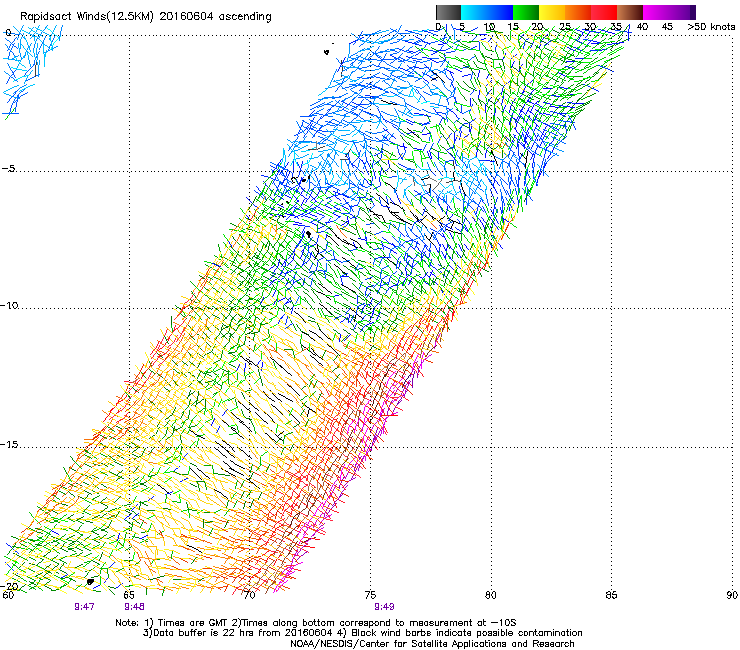Pick the yellow 20-25 knots legend swatch

click(x=552, y=12)
